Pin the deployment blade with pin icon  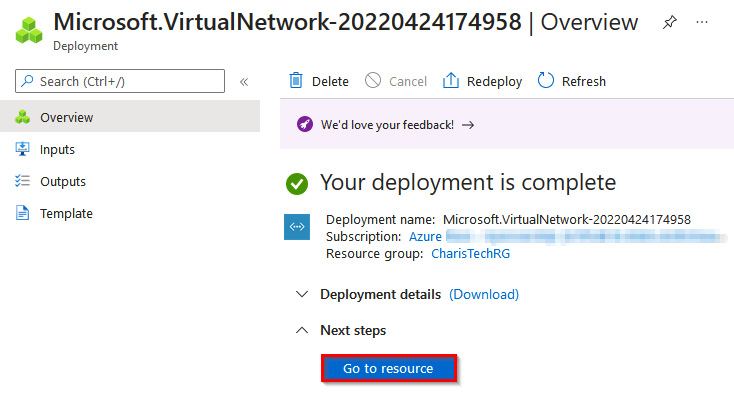pyautogui.click(x=670, y=22)
